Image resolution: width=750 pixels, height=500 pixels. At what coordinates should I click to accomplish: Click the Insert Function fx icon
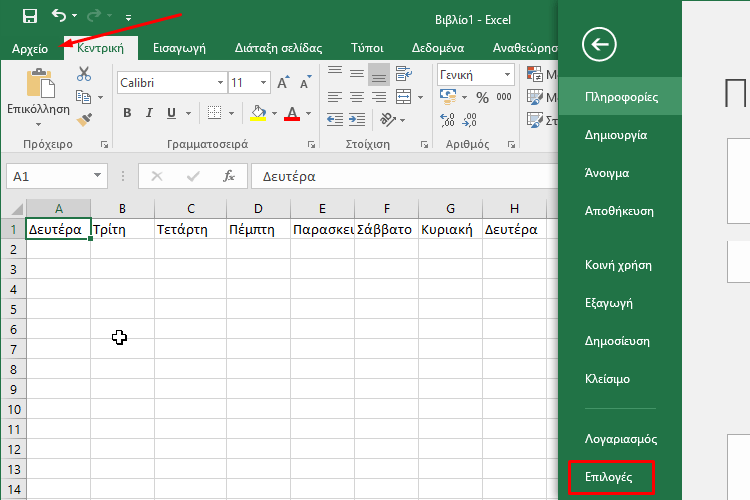tap(229, 176)
